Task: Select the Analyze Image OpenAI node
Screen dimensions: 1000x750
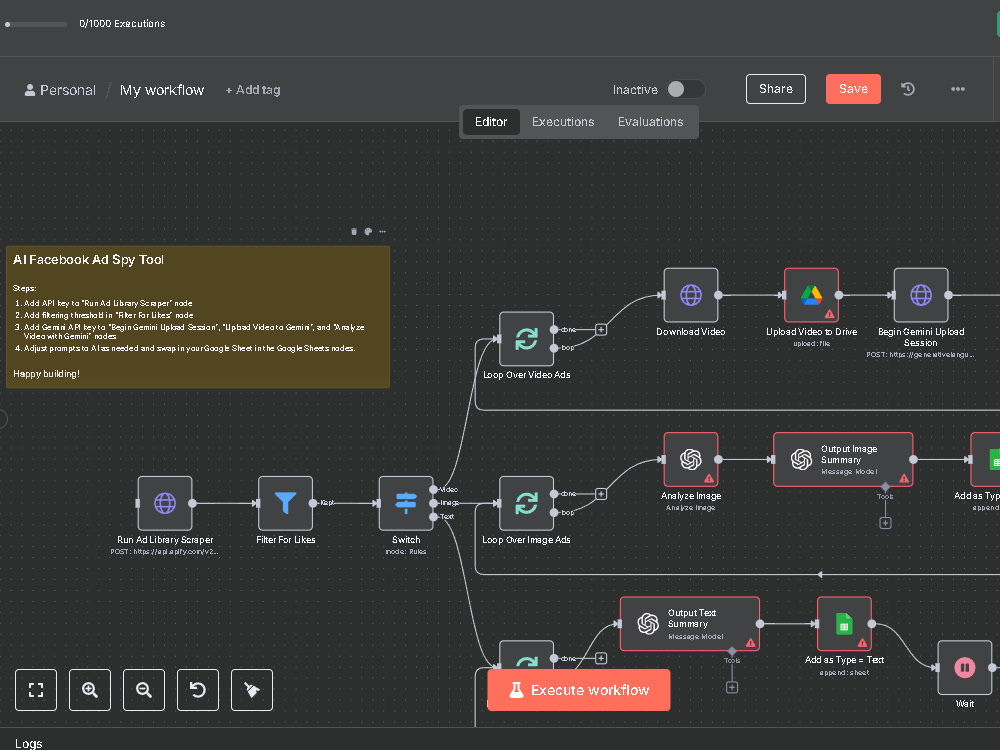Action: click(691, 459)
